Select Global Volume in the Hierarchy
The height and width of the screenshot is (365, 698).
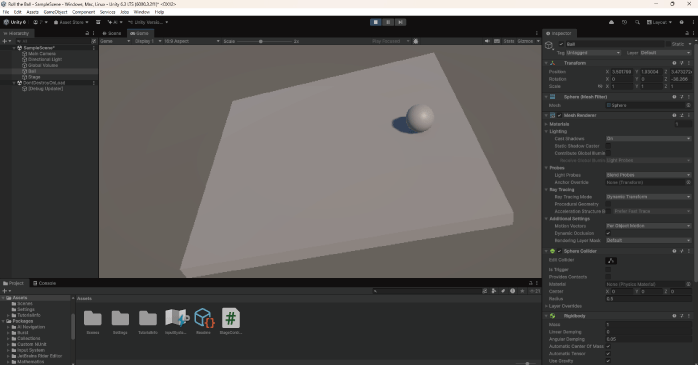click(43, 65)
